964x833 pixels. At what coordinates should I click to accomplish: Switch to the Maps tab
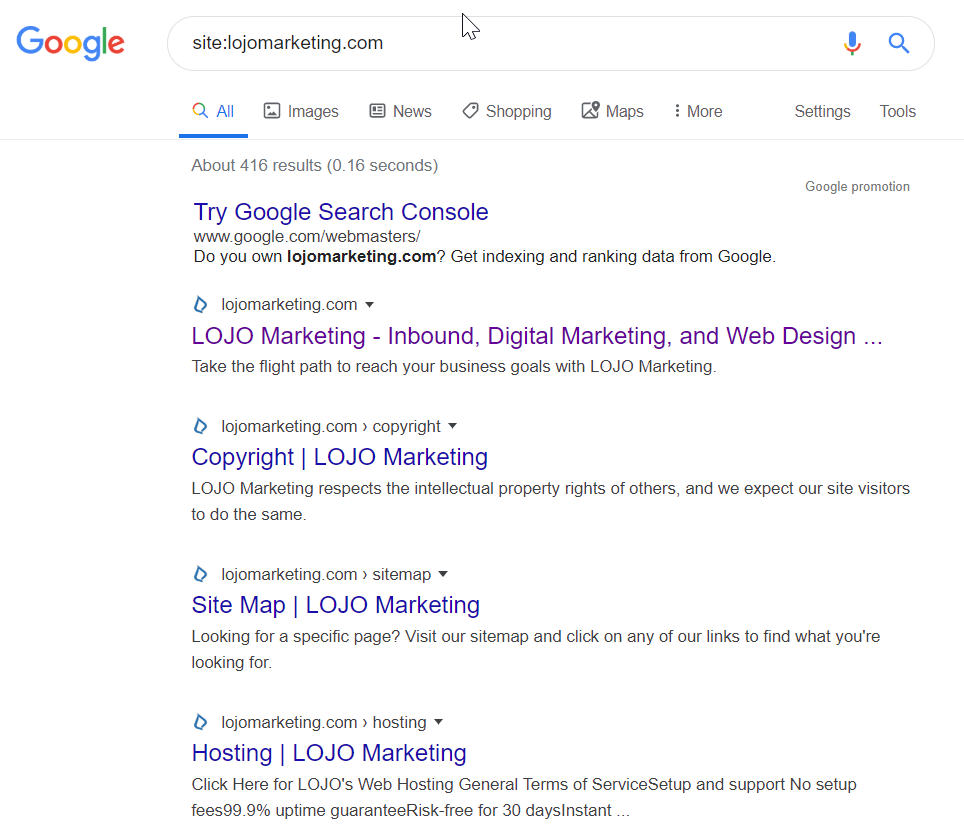(x=613, y=111)
